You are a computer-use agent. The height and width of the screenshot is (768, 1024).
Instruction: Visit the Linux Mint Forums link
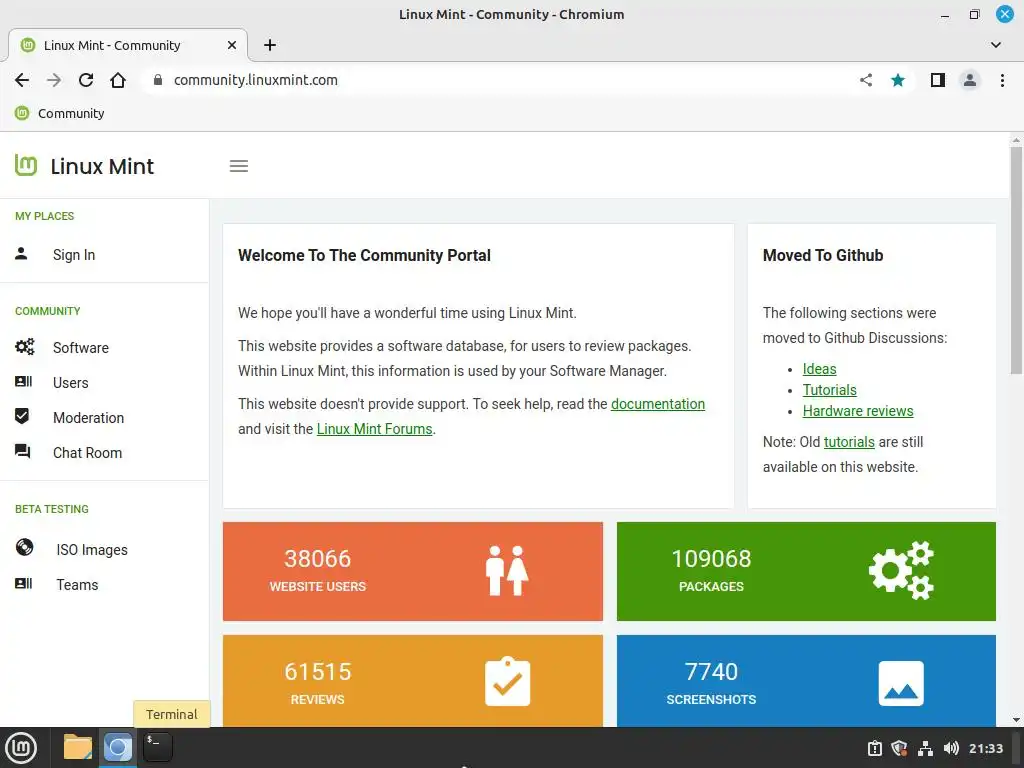click(374, 429)
